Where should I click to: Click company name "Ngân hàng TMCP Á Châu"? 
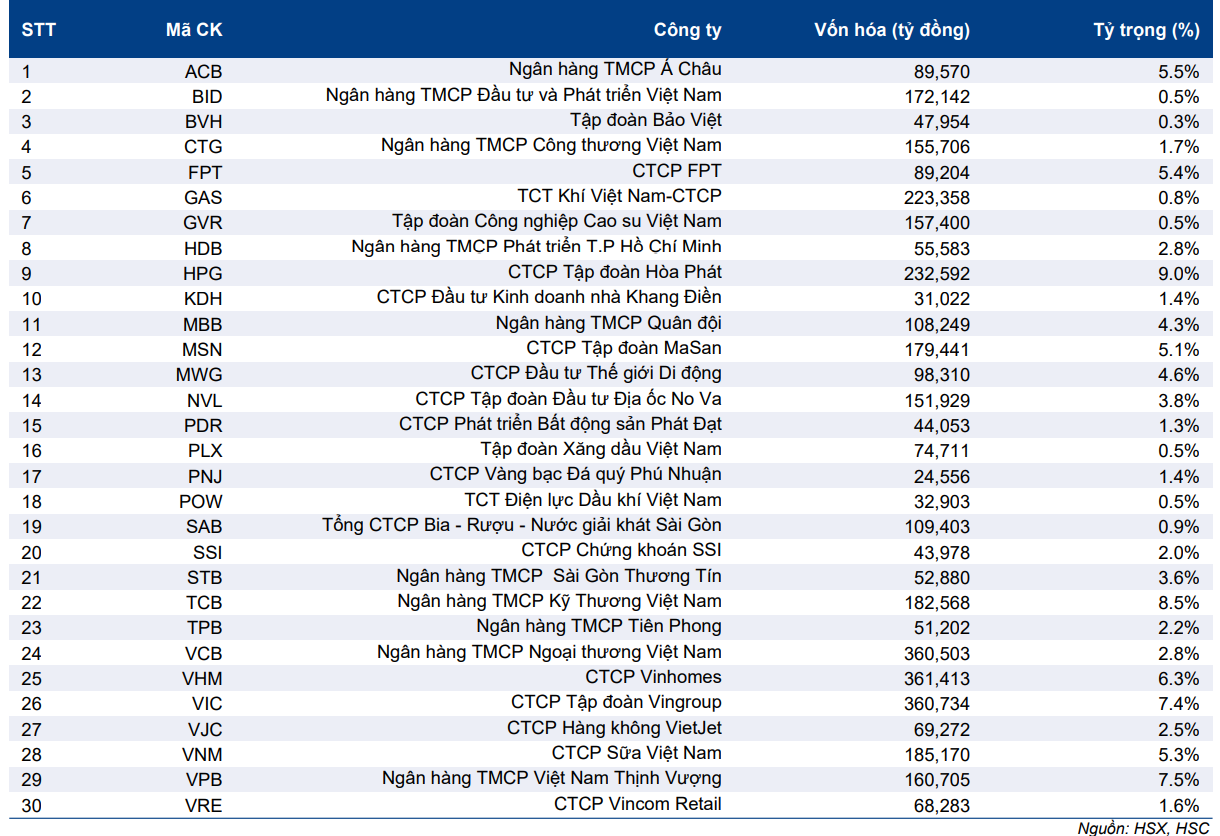[615, 70]
